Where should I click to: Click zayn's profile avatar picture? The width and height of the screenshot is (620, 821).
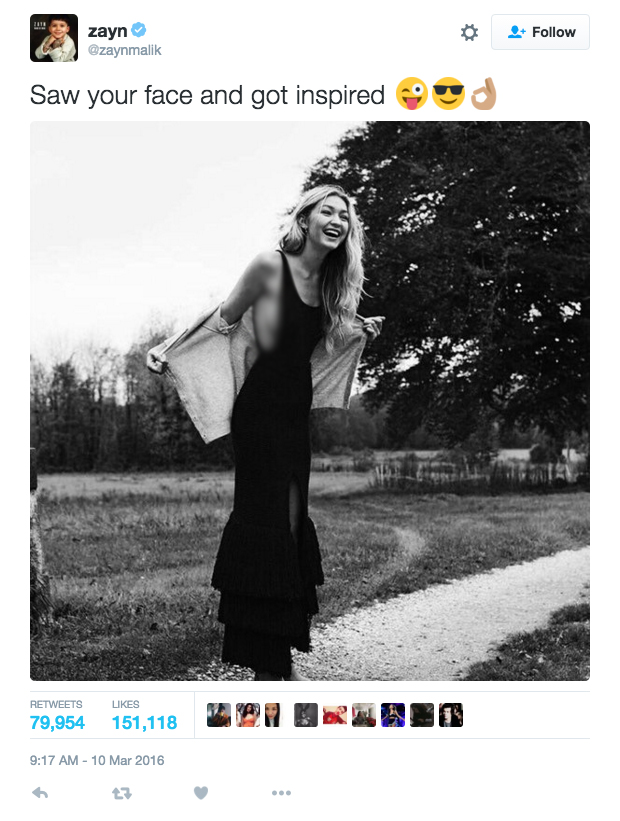point(53,39)
